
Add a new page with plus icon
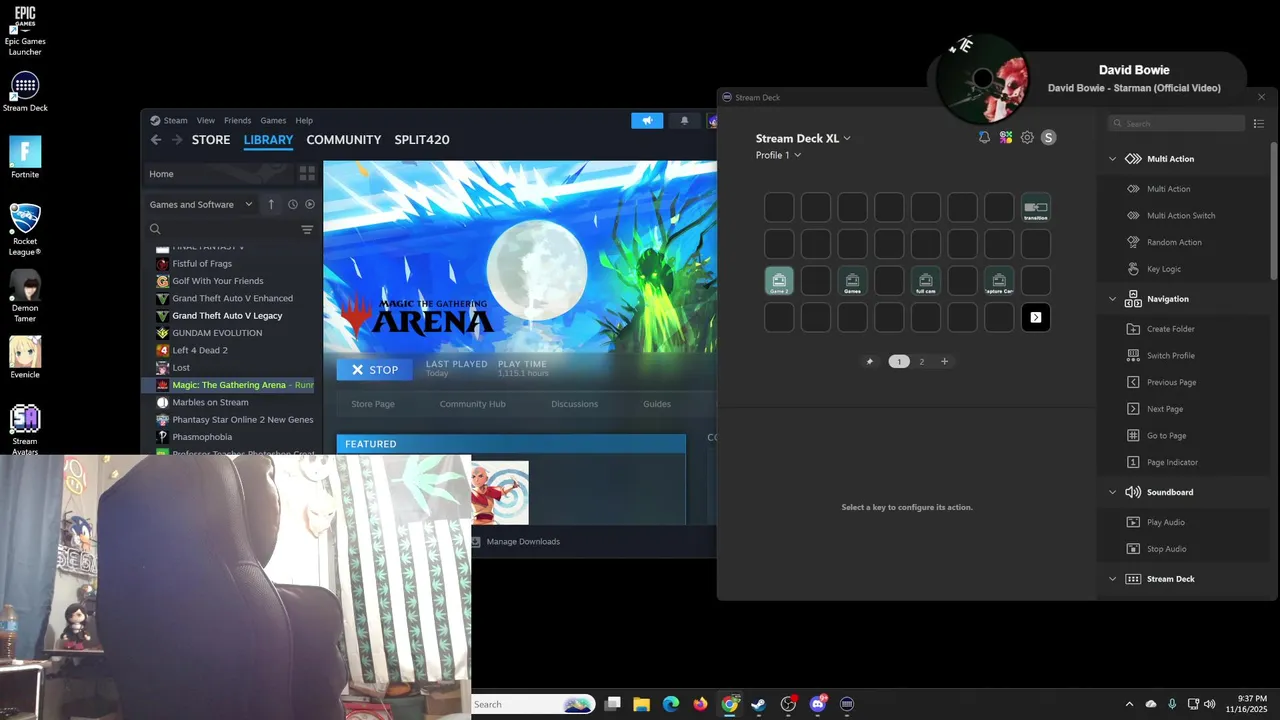[944, 362]
